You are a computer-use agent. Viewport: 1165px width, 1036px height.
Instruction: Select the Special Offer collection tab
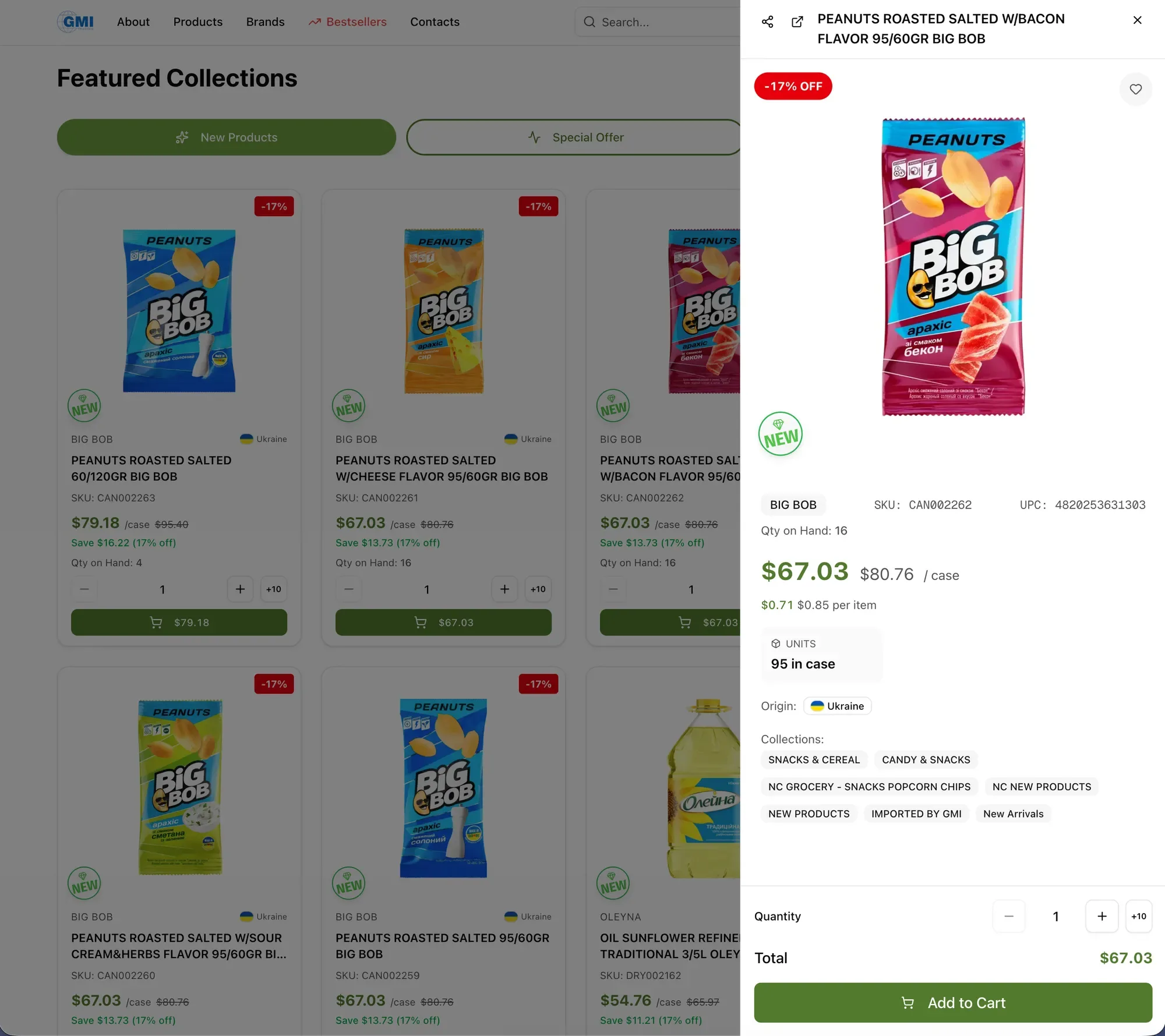(x=575, y=137)
